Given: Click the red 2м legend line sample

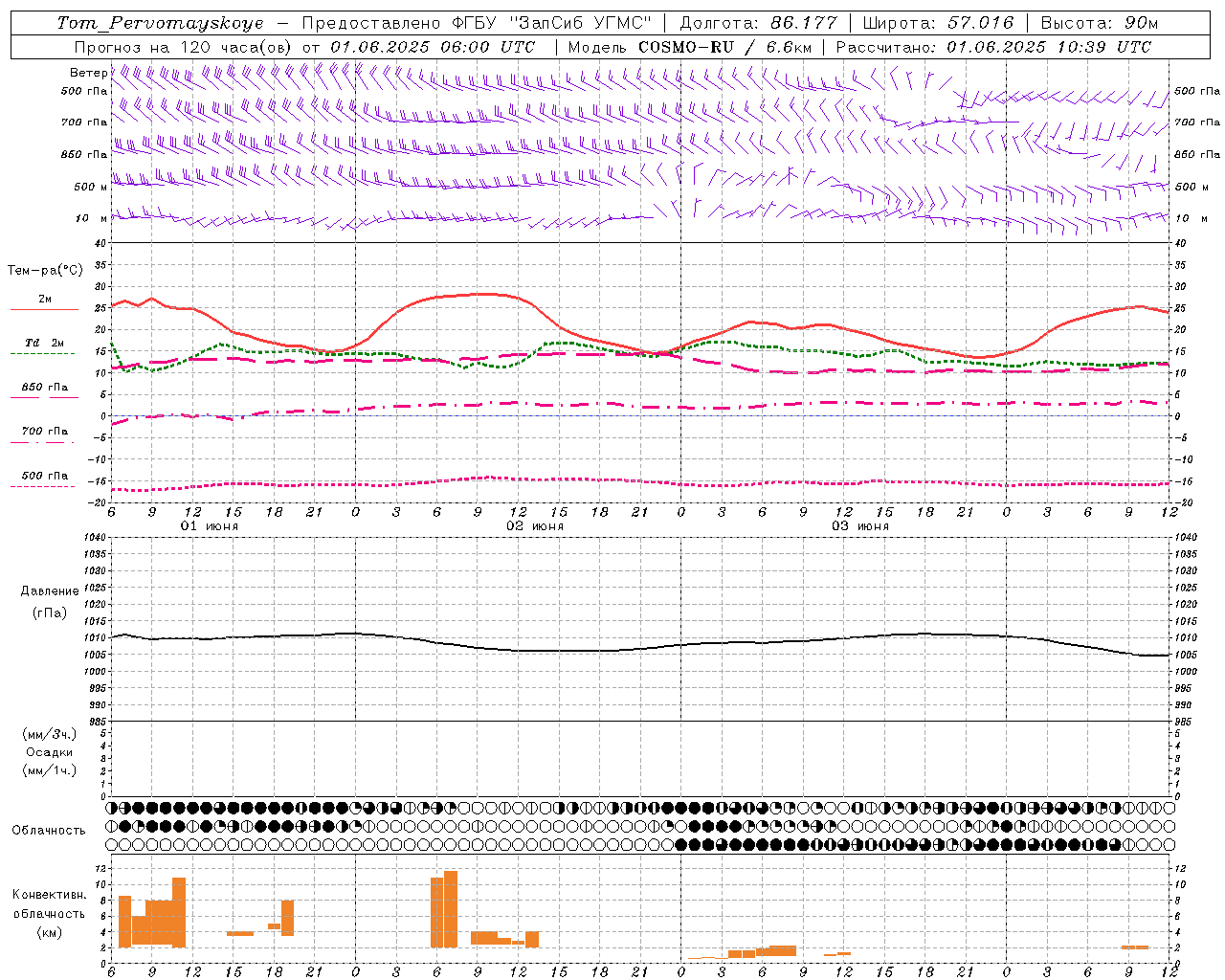Looking at the screenshot, I should tap(44, 310).
